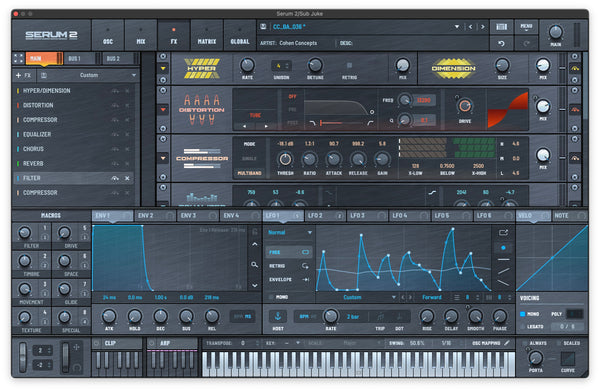The image size is (600, 391).
Task: Select the flat line LFO draw tool
Action: (x=503, y=259)
